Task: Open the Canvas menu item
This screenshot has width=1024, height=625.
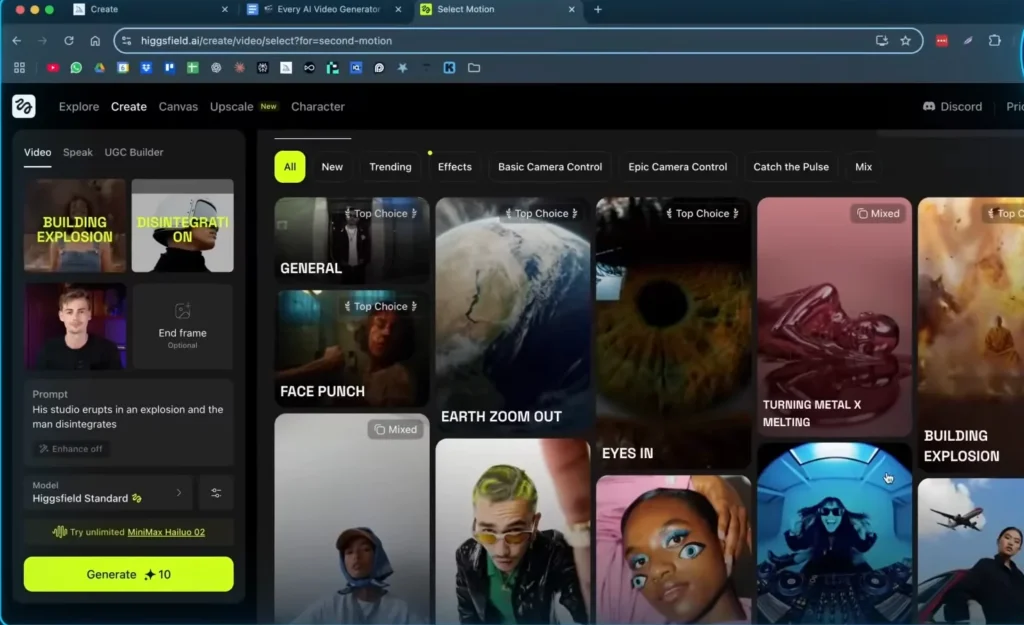Action: (178, 107)
